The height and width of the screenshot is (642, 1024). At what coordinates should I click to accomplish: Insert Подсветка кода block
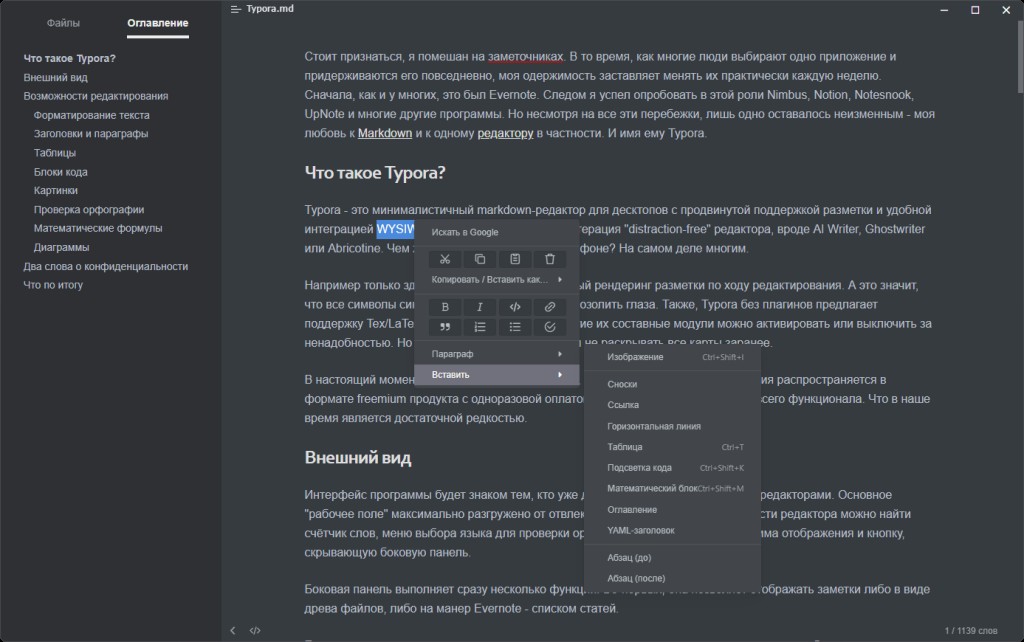[673, 468]
